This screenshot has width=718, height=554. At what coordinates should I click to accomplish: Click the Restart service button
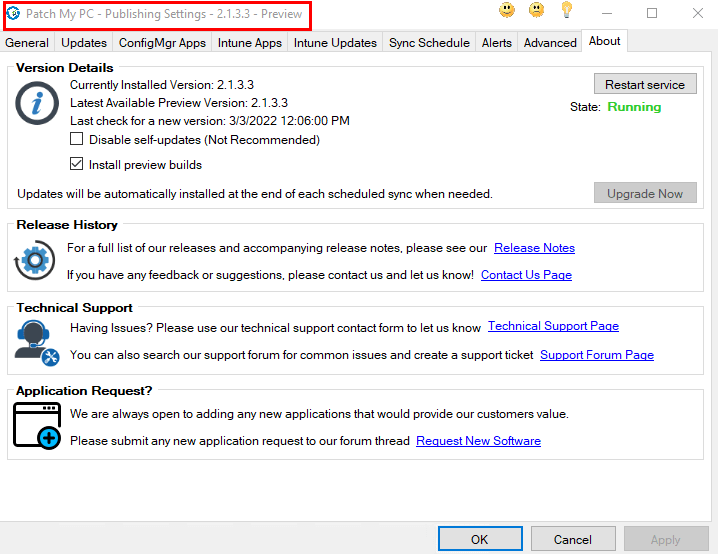click(x=645, y=84)
